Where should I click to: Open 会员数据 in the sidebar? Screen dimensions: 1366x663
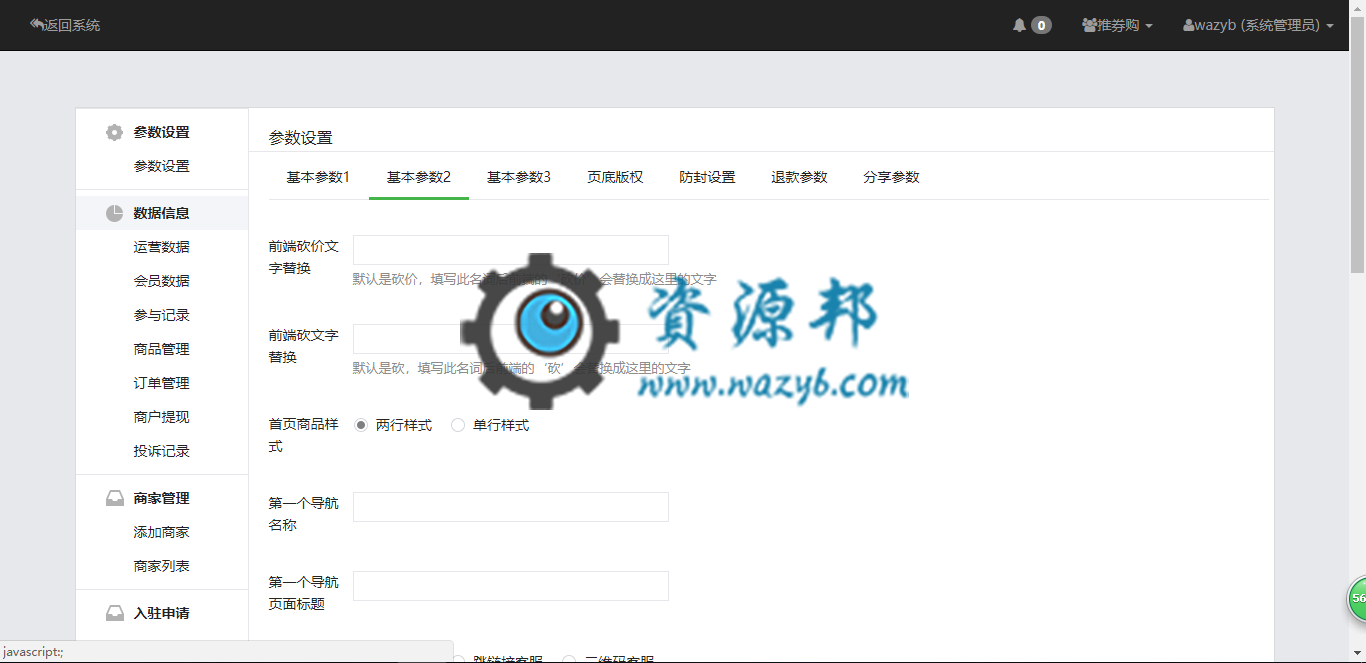(x=162, y=281)
